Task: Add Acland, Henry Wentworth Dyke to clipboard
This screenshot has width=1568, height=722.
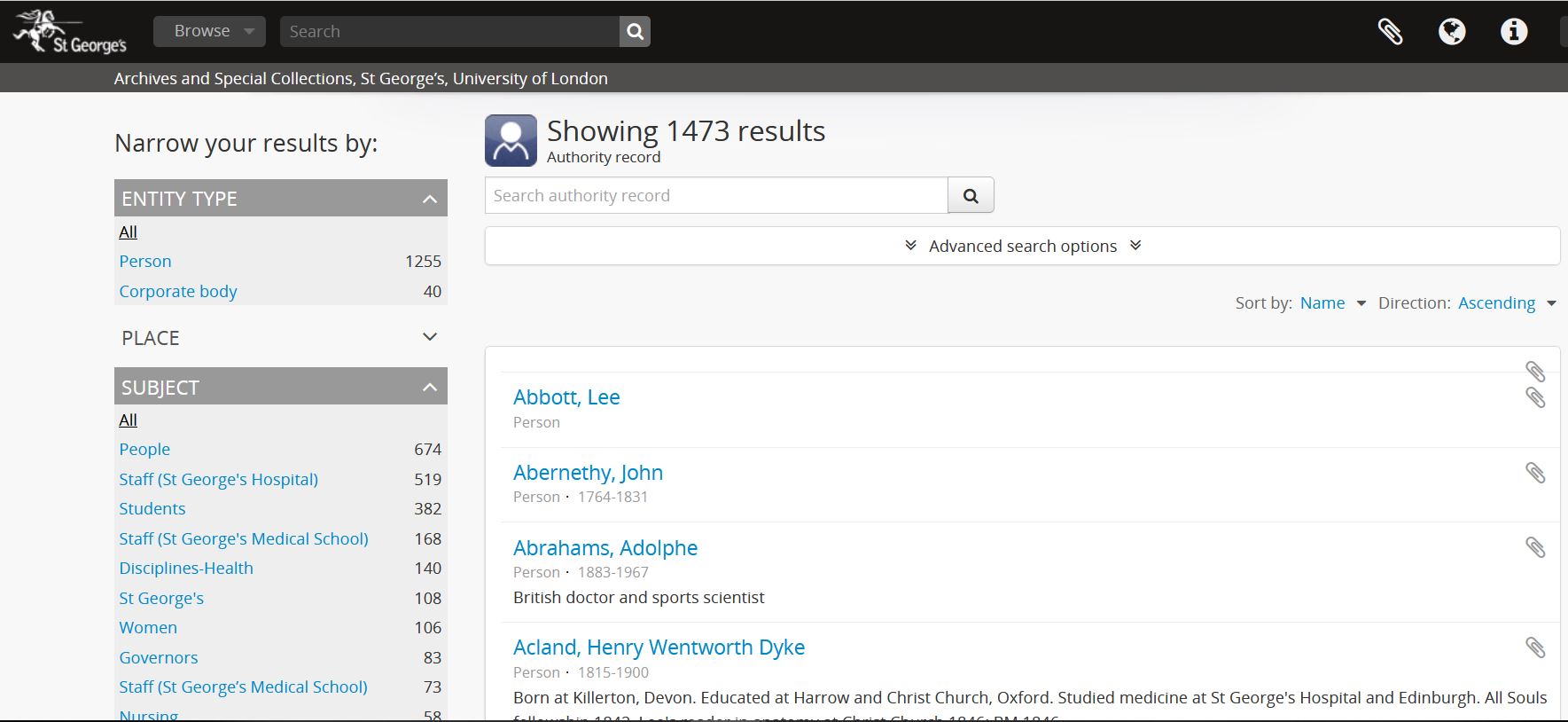Action: click(x=1535, y=647)
